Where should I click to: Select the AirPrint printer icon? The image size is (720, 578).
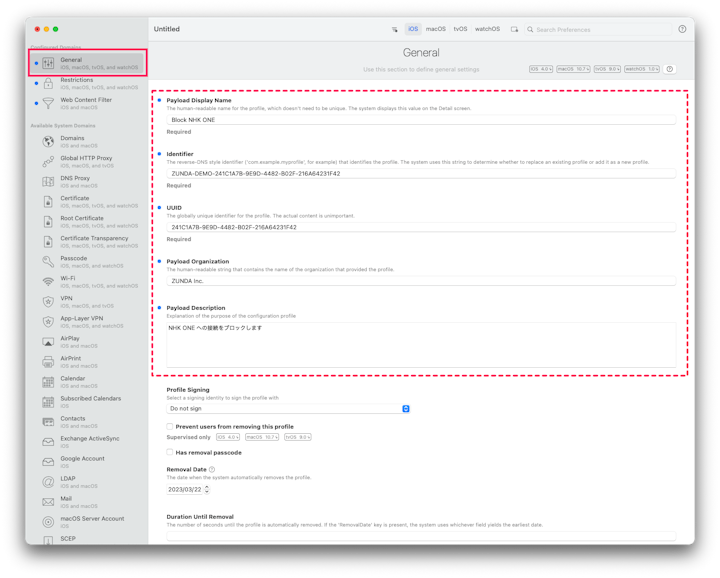point(48,362)
